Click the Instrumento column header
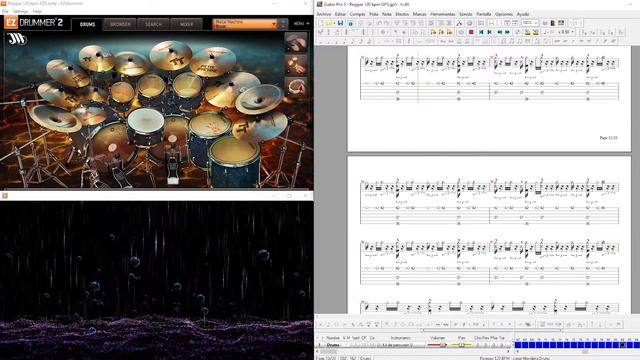This screenshot has width=640, height=360. pyautogui.click(x=400, y=338)
